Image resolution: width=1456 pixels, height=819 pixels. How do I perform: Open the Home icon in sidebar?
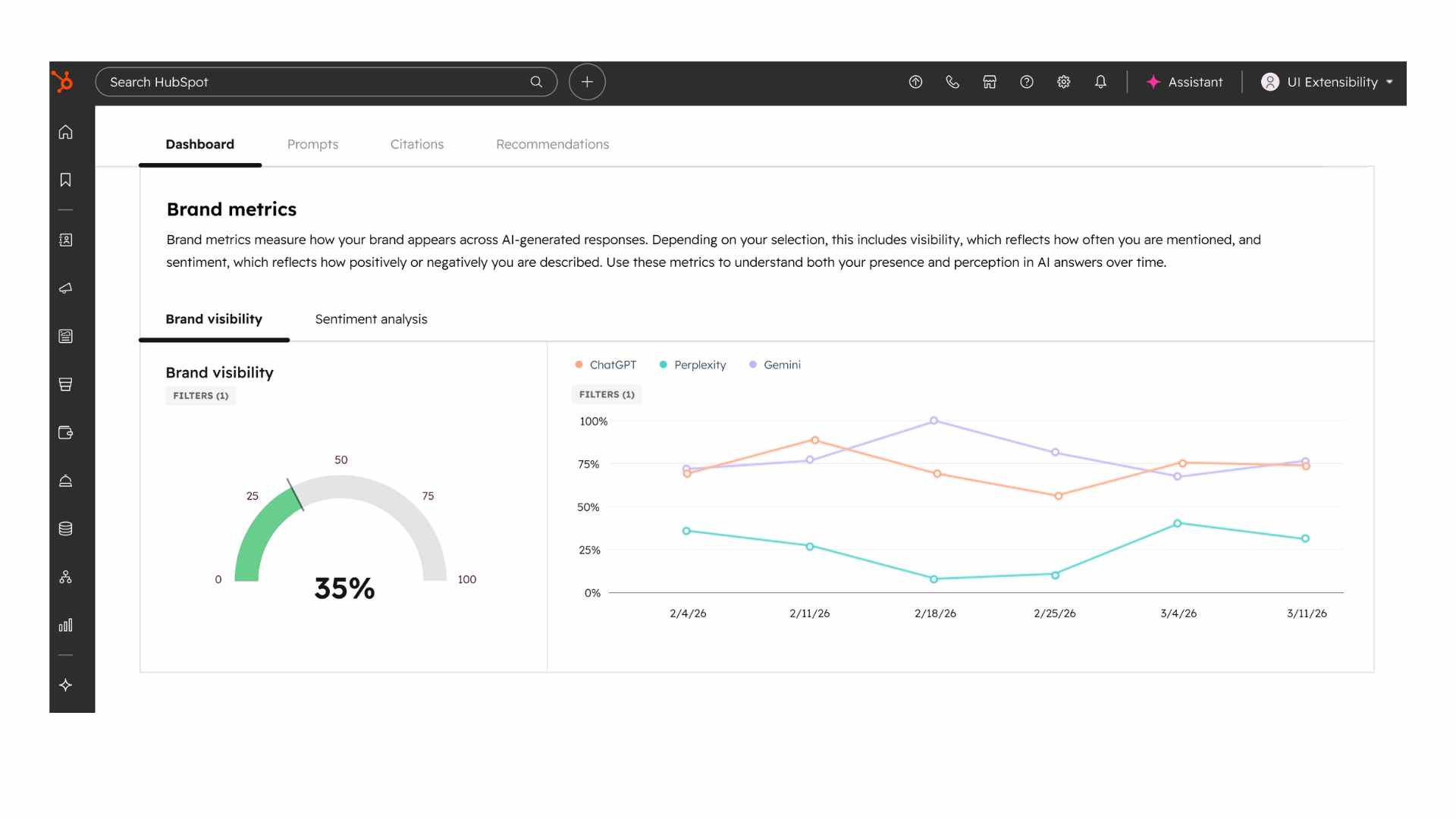click(x=66, y=132)
